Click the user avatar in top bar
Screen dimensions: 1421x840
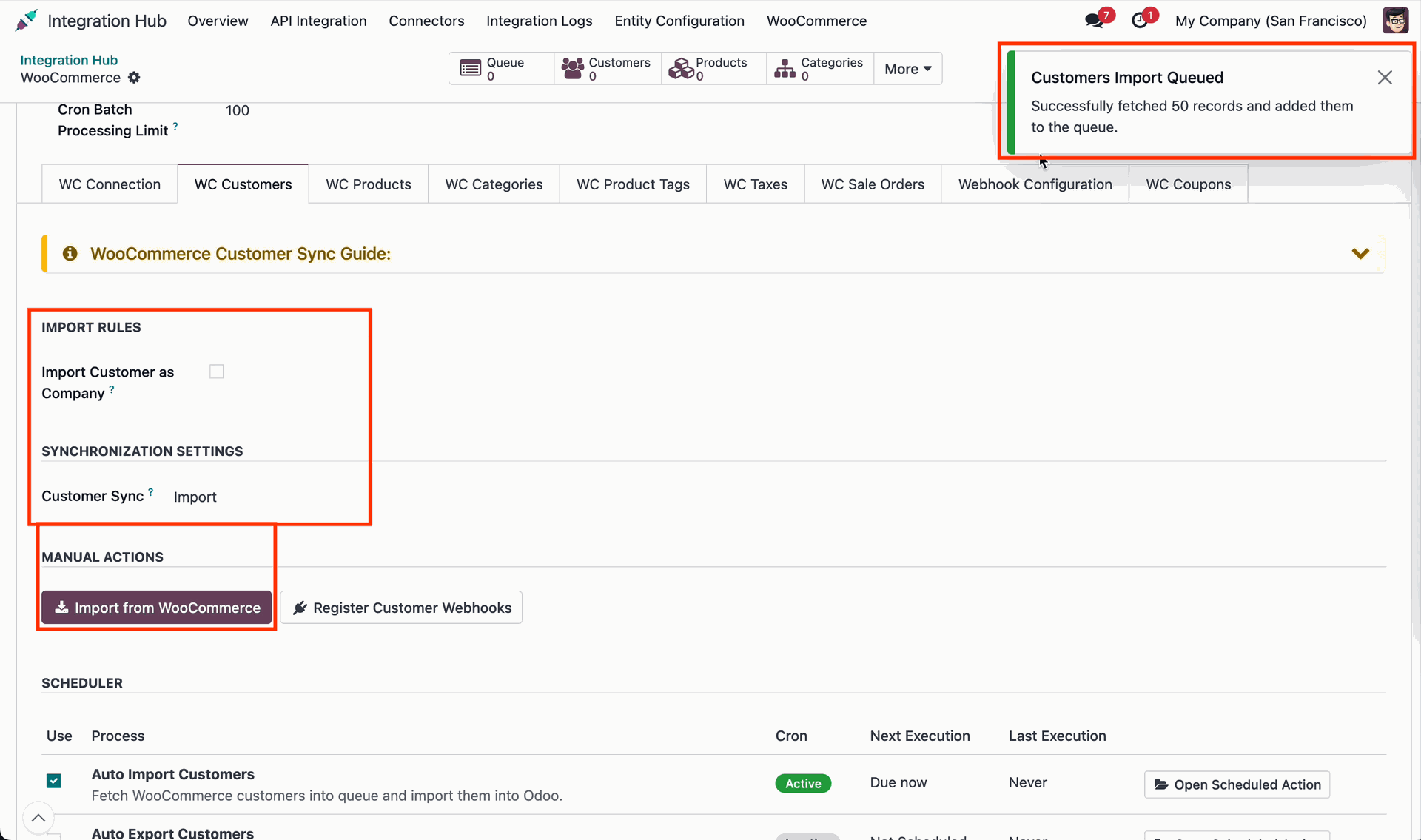tap(1395, 21)
